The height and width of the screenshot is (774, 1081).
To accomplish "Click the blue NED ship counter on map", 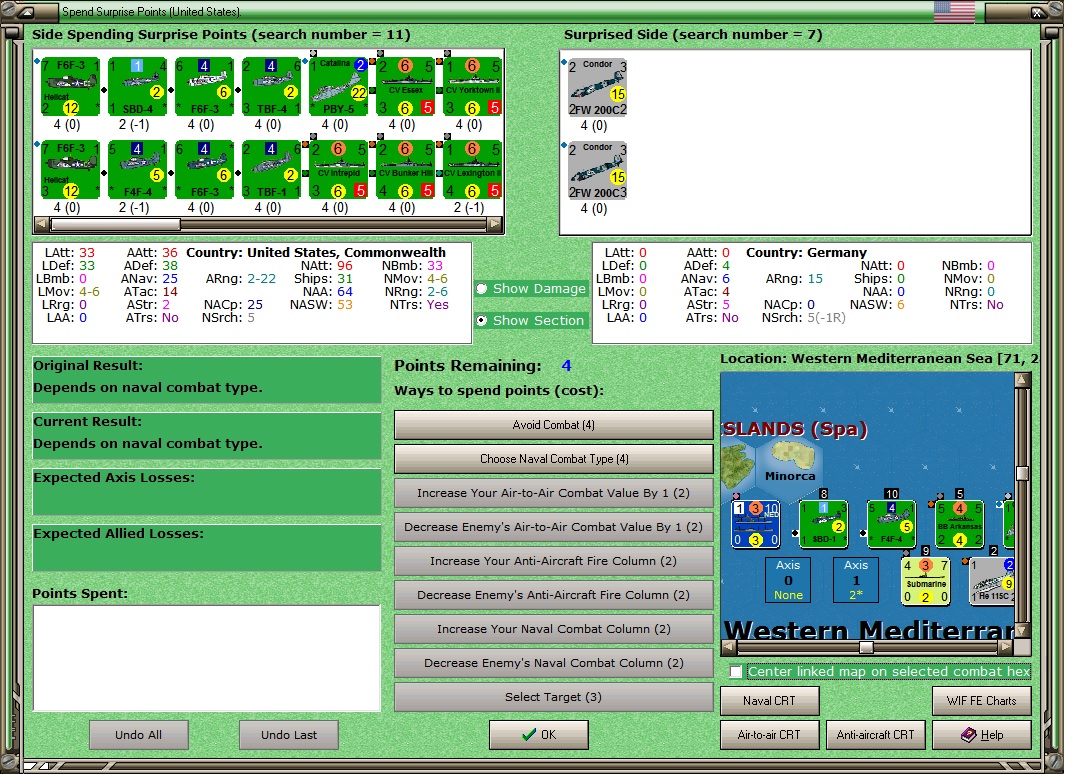I will [x=756, y=525].
